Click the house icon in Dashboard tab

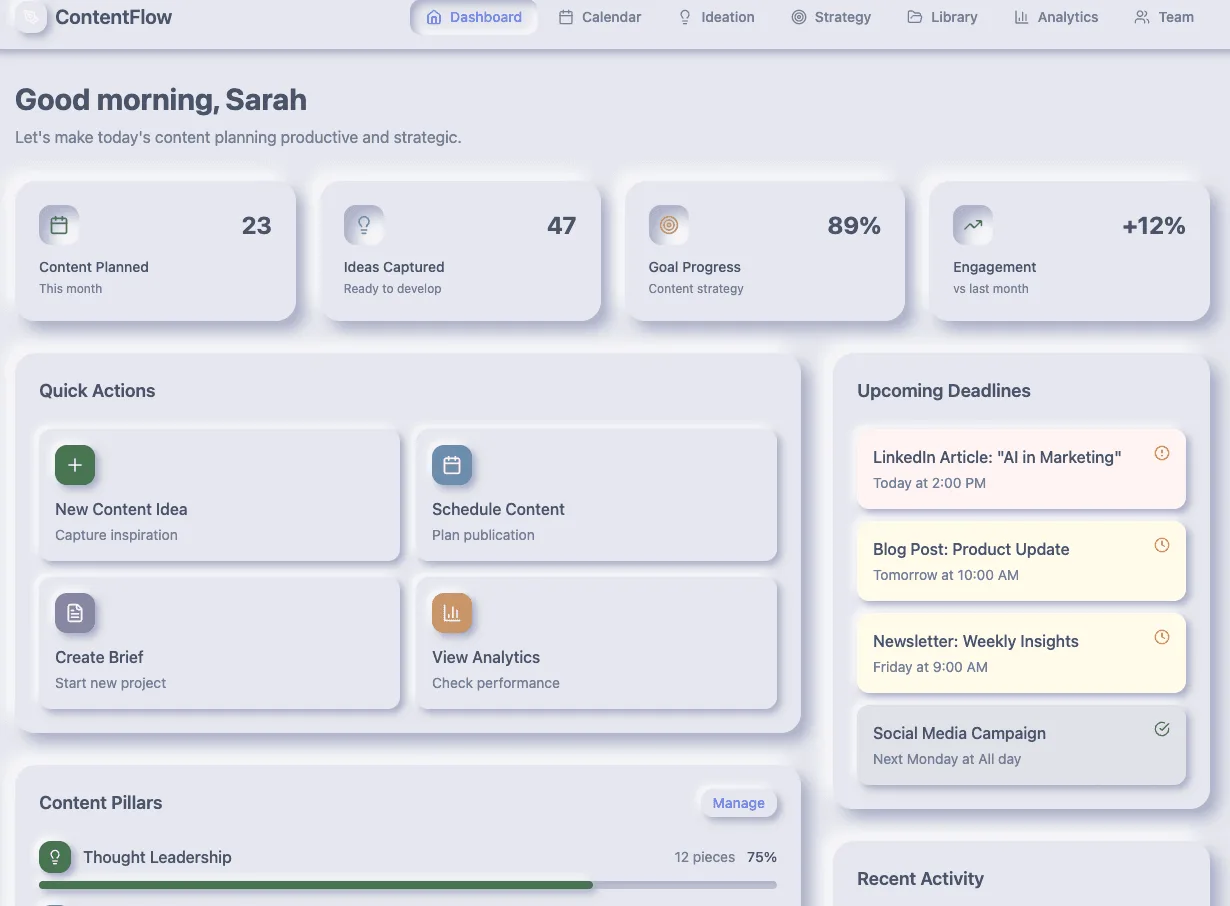434,17
